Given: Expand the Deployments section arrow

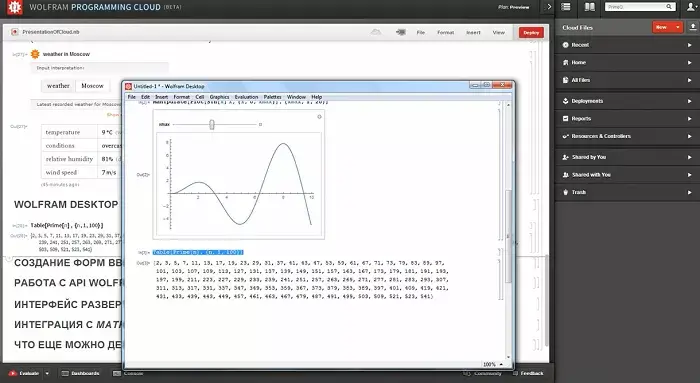Looking at the screenshot, I should 689,101.
